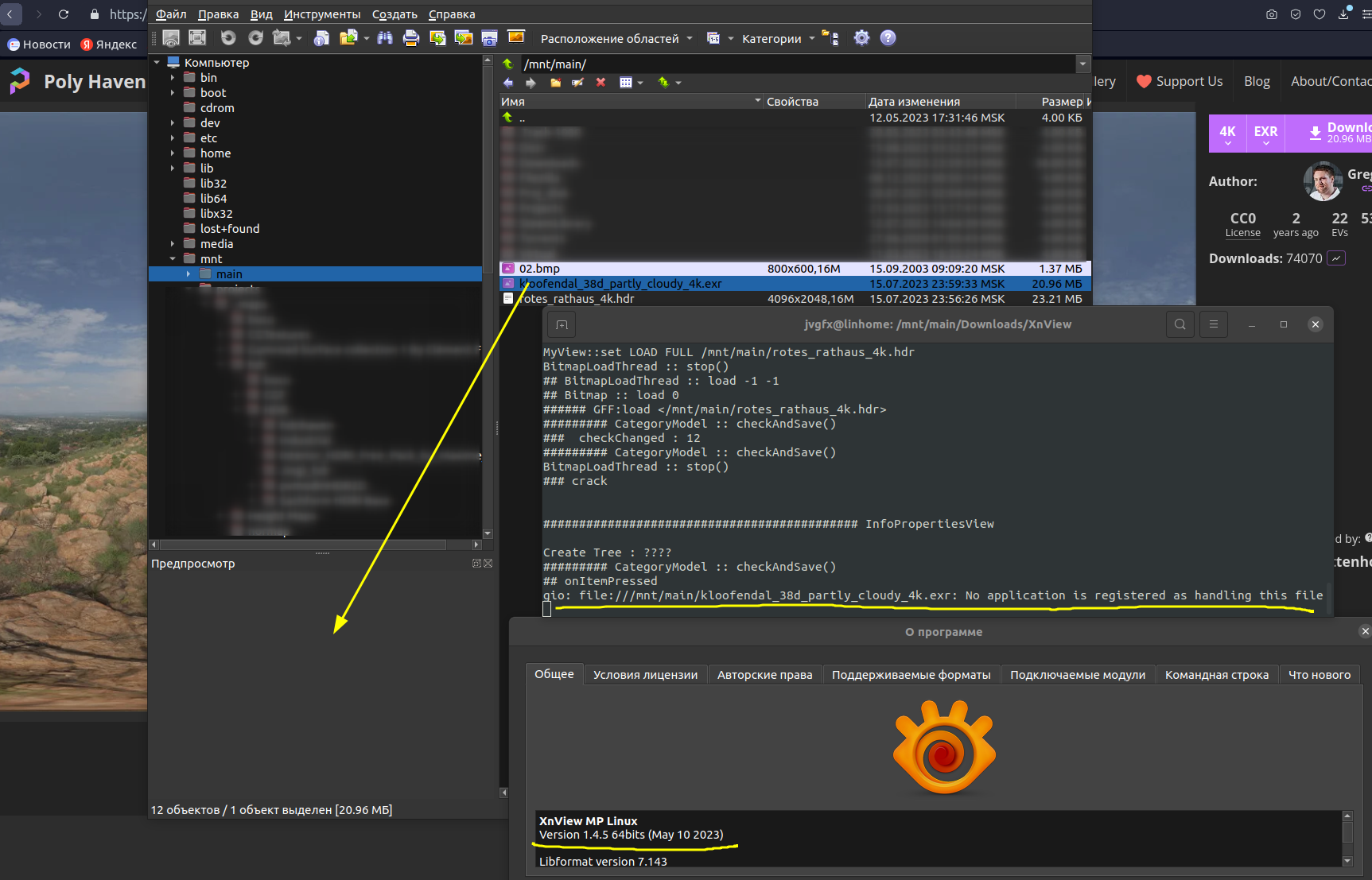
Task: Expand the home folder in tree
Action: (173, 153)
